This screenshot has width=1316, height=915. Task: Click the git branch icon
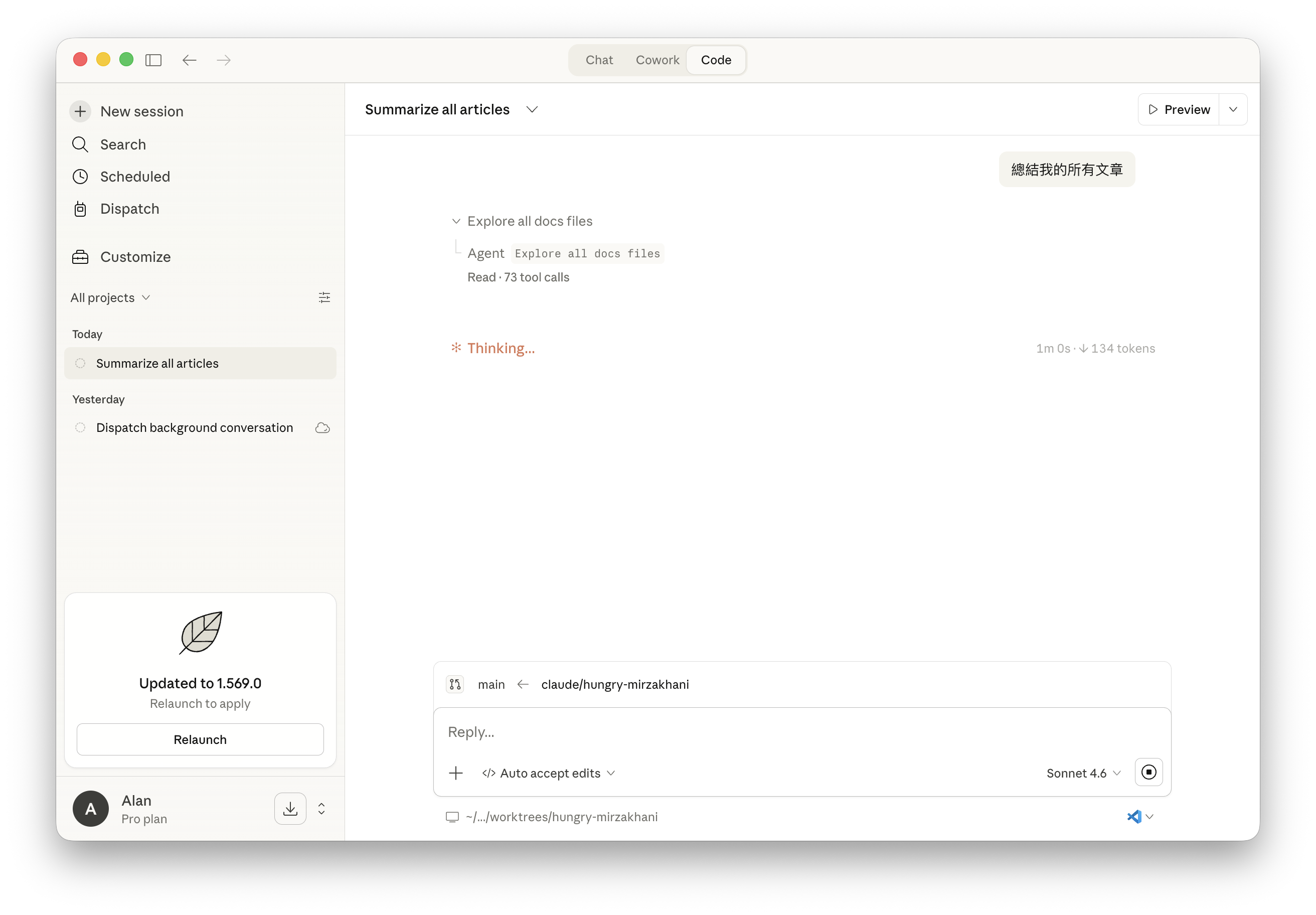[x=455, y=685]
